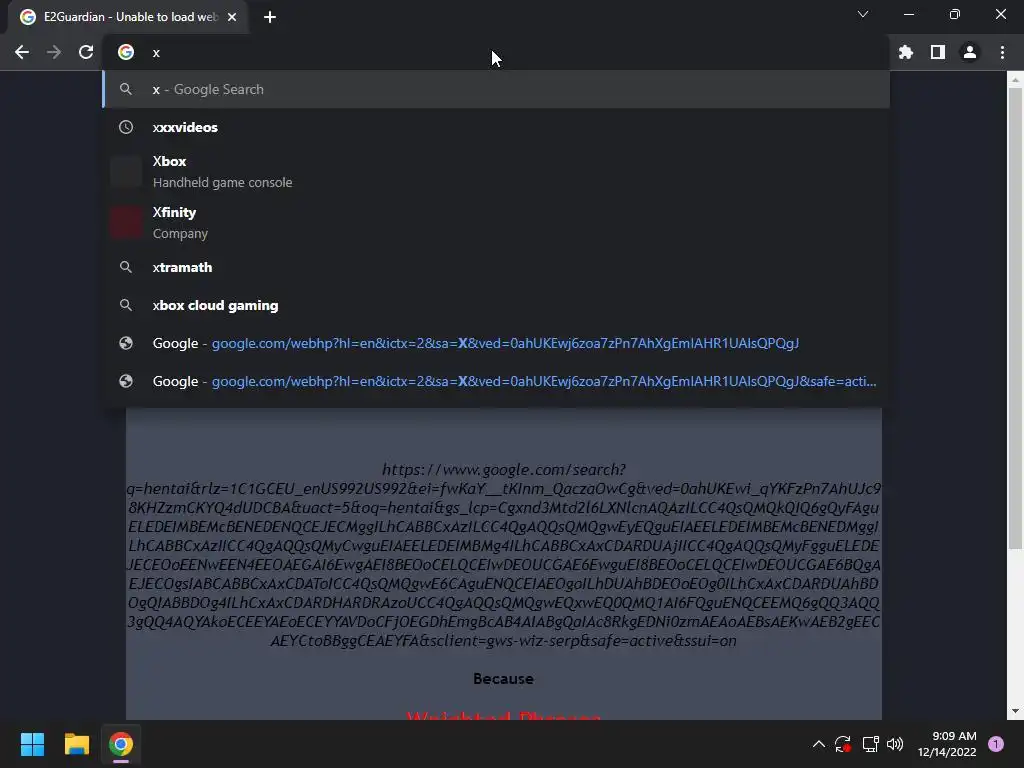The height and width of the screenshot is (768, 1024).
Task: Select the Xbox handheld game console suggestion
Action: 496,172
